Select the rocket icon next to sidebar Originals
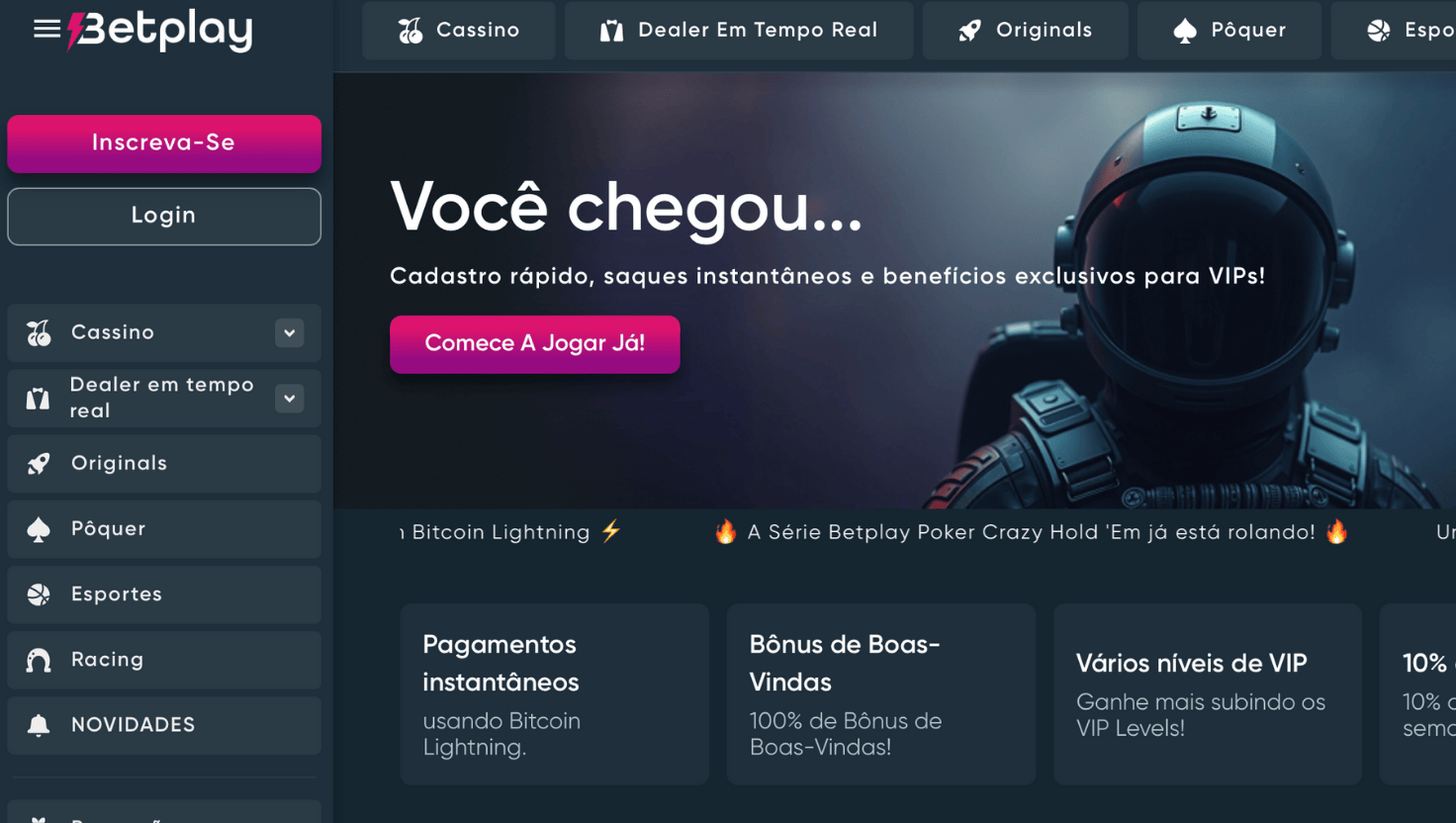 pyautogui.click(x=39, y=464)
